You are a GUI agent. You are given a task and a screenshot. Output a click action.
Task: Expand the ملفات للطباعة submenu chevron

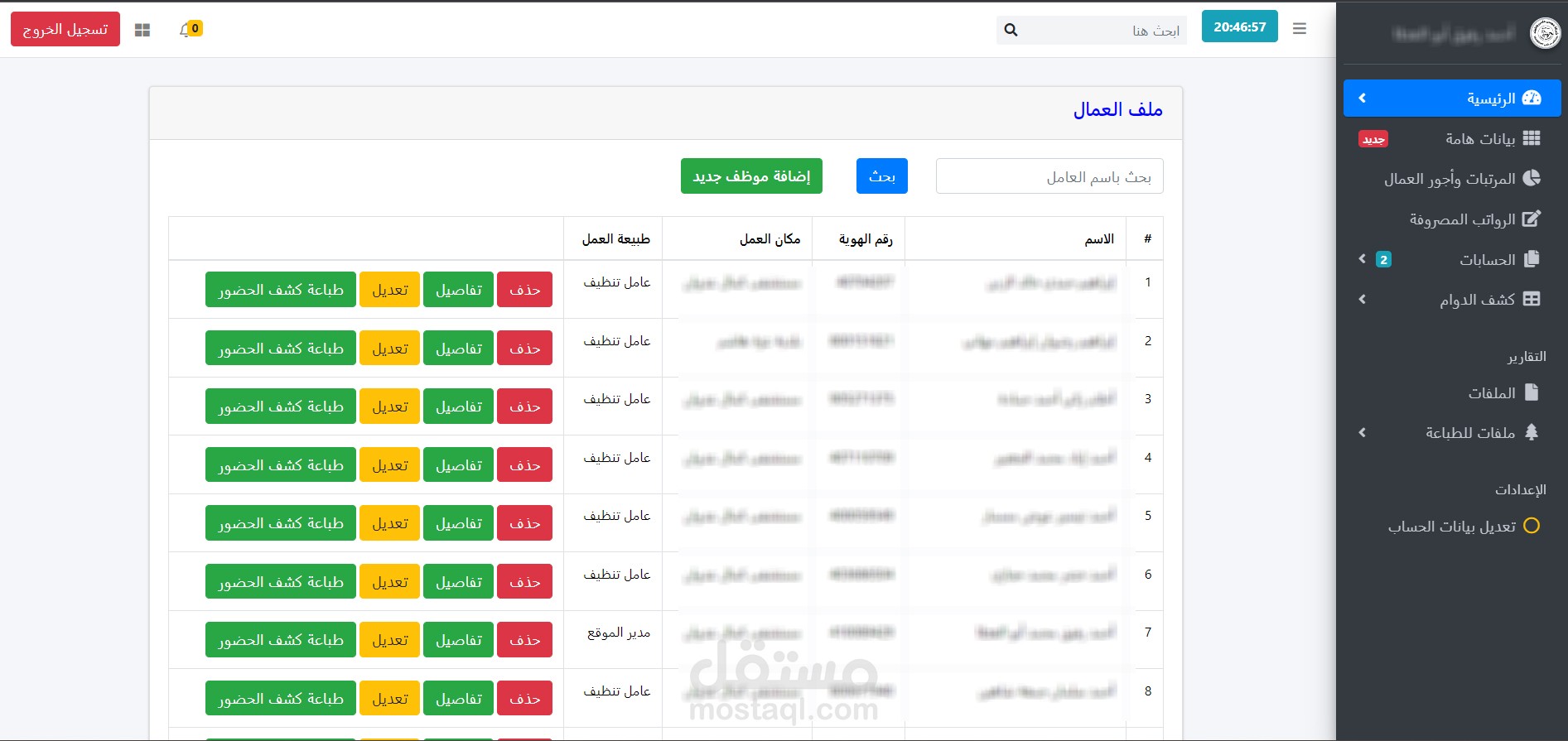(1363, 432)
